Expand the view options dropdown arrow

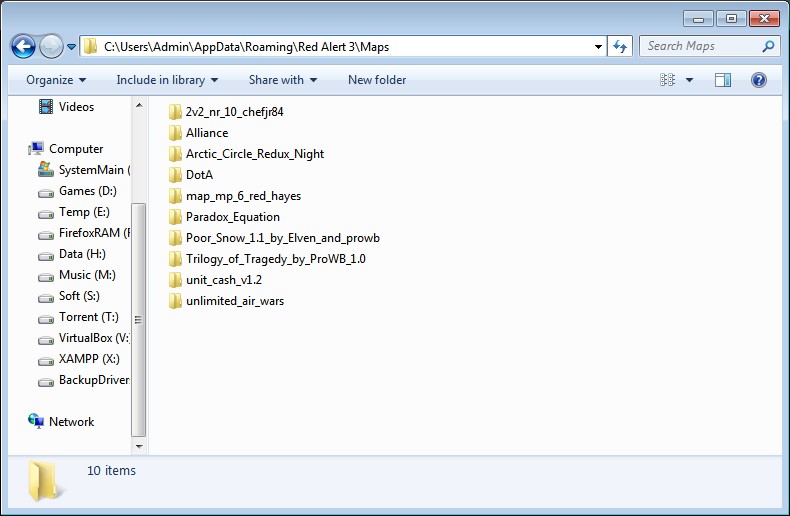tap(689, 80)
